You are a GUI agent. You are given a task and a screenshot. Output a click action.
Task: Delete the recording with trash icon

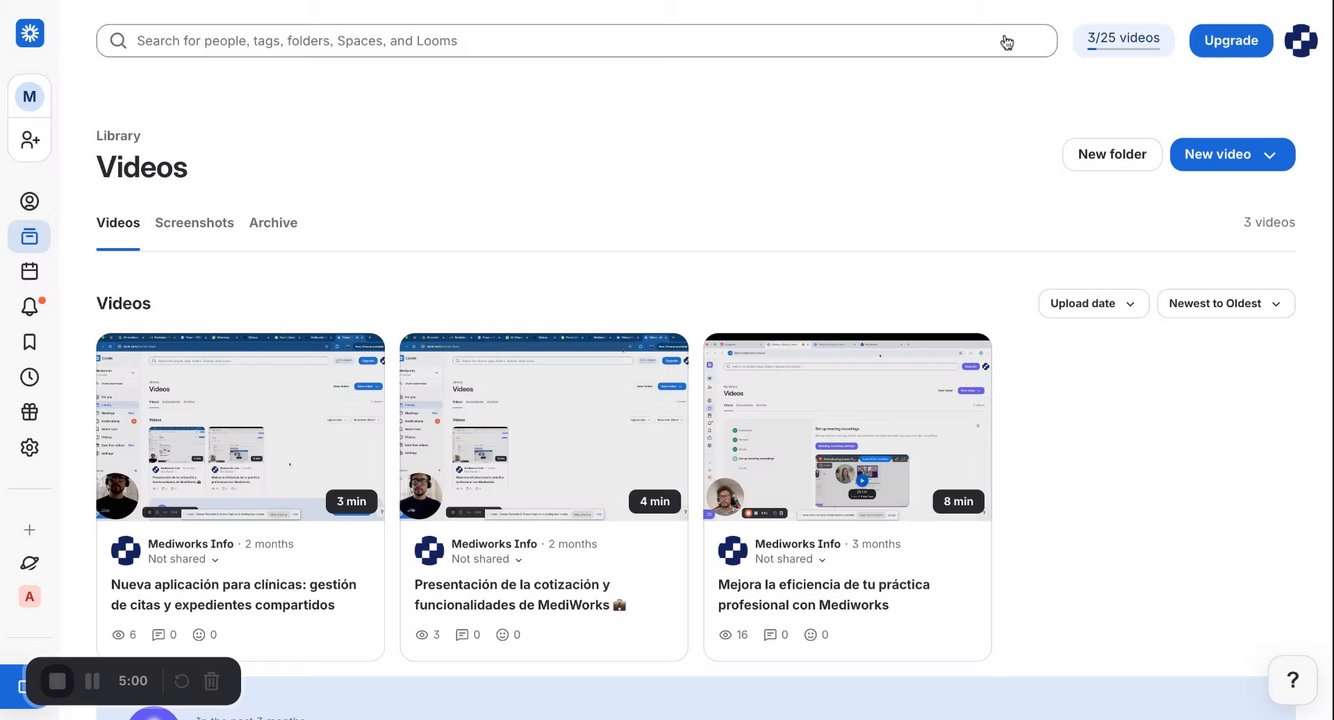[211, 681]
